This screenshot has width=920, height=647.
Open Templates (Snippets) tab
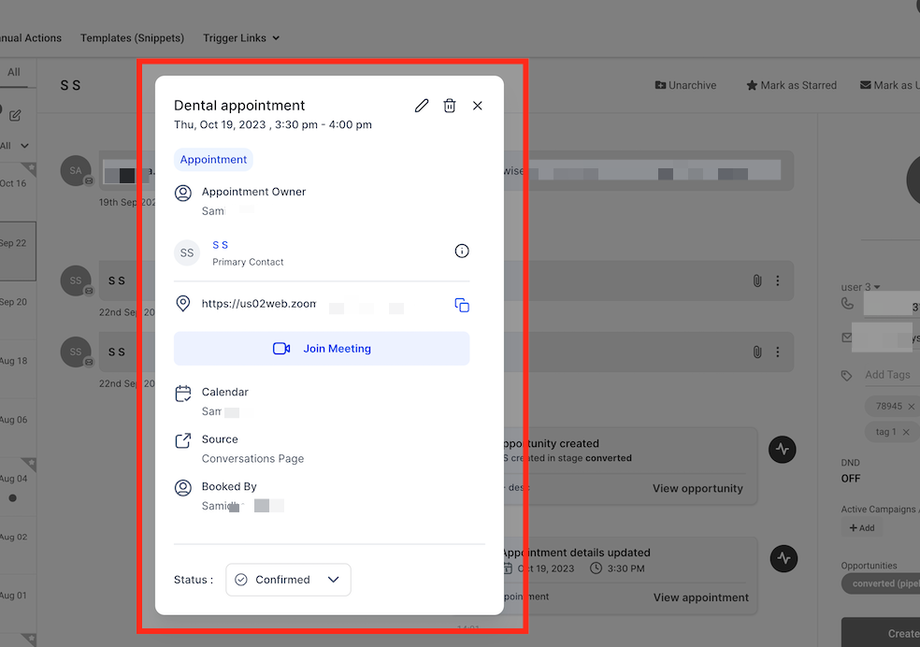coord(132,38)
